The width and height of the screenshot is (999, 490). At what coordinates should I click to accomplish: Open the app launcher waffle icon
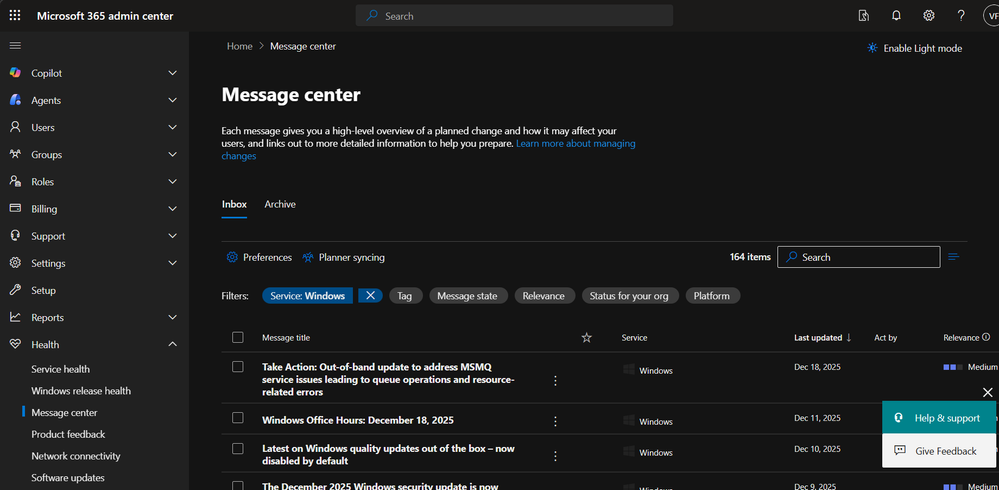point(15,15)
